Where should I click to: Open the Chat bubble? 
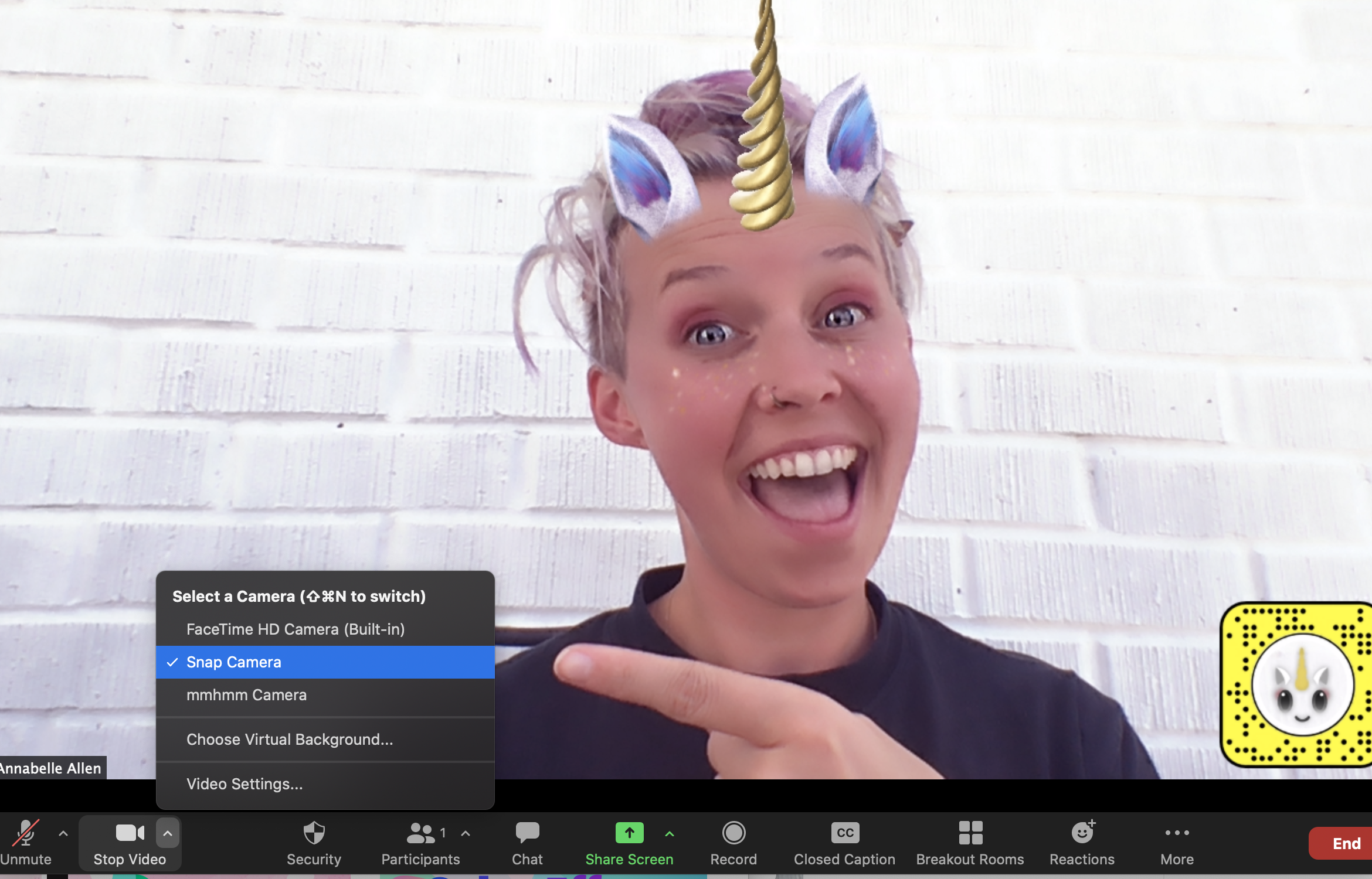(527, 842)
